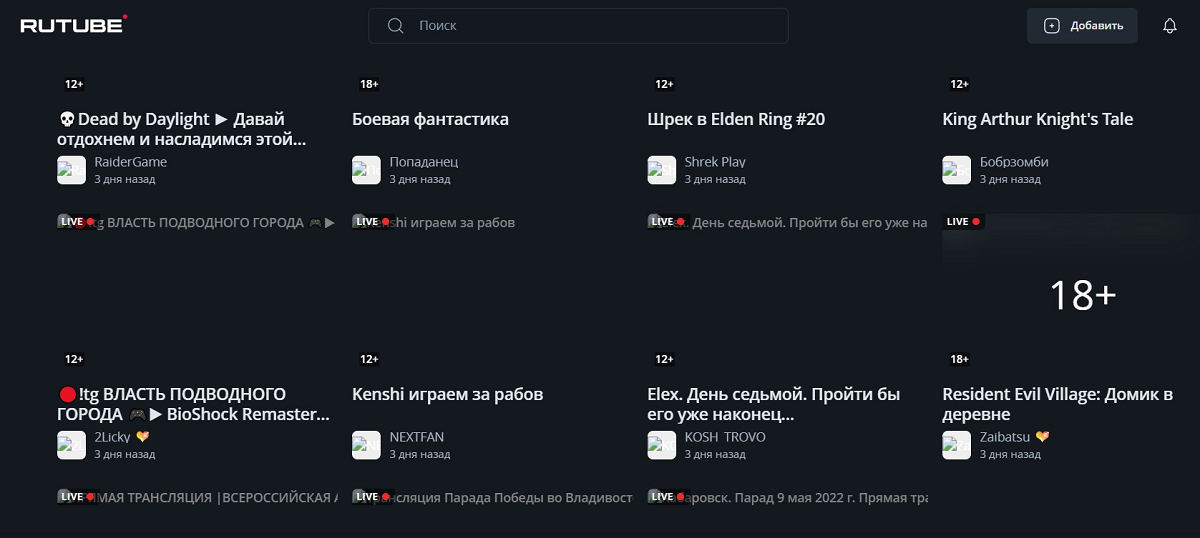Open Kenshi играем за рабов title
1200x538 pixels.
click(x=447, y=394)
